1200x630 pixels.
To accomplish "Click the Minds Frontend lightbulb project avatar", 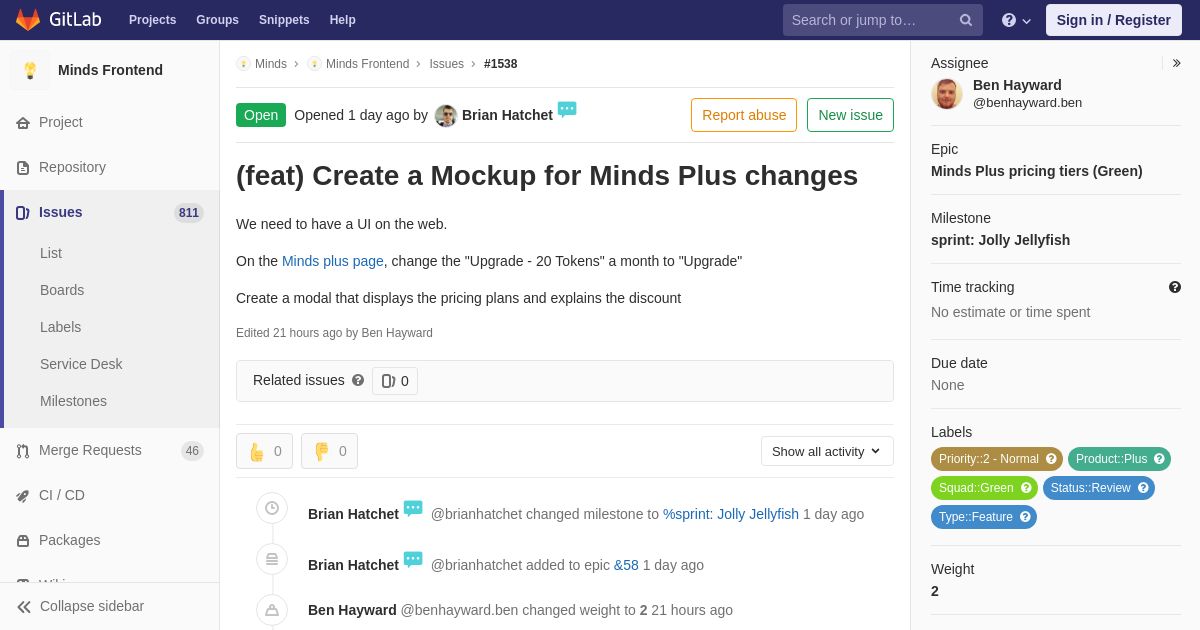I will [x=30, y=70].
